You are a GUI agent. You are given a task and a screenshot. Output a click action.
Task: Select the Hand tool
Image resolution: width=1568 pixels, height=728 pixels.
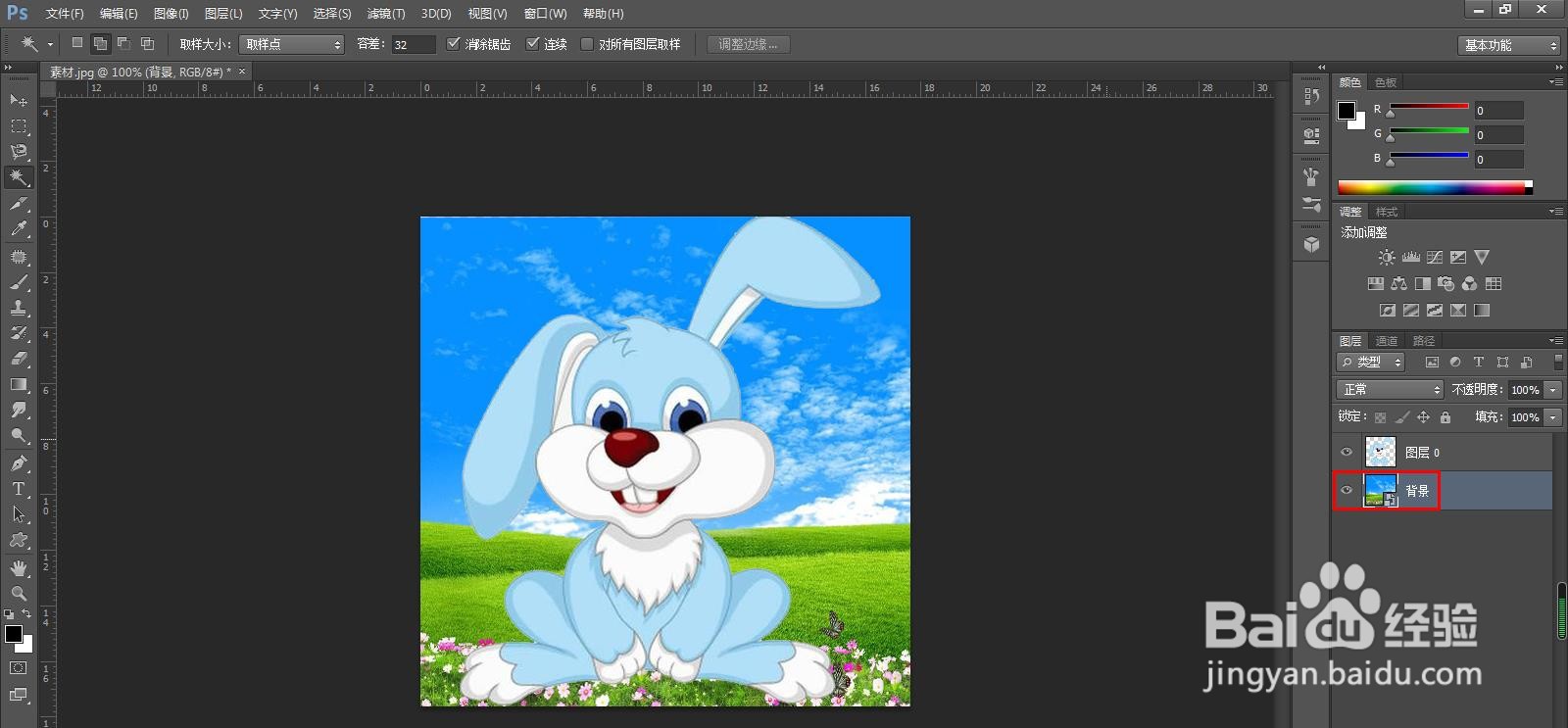tap(19, 568)
